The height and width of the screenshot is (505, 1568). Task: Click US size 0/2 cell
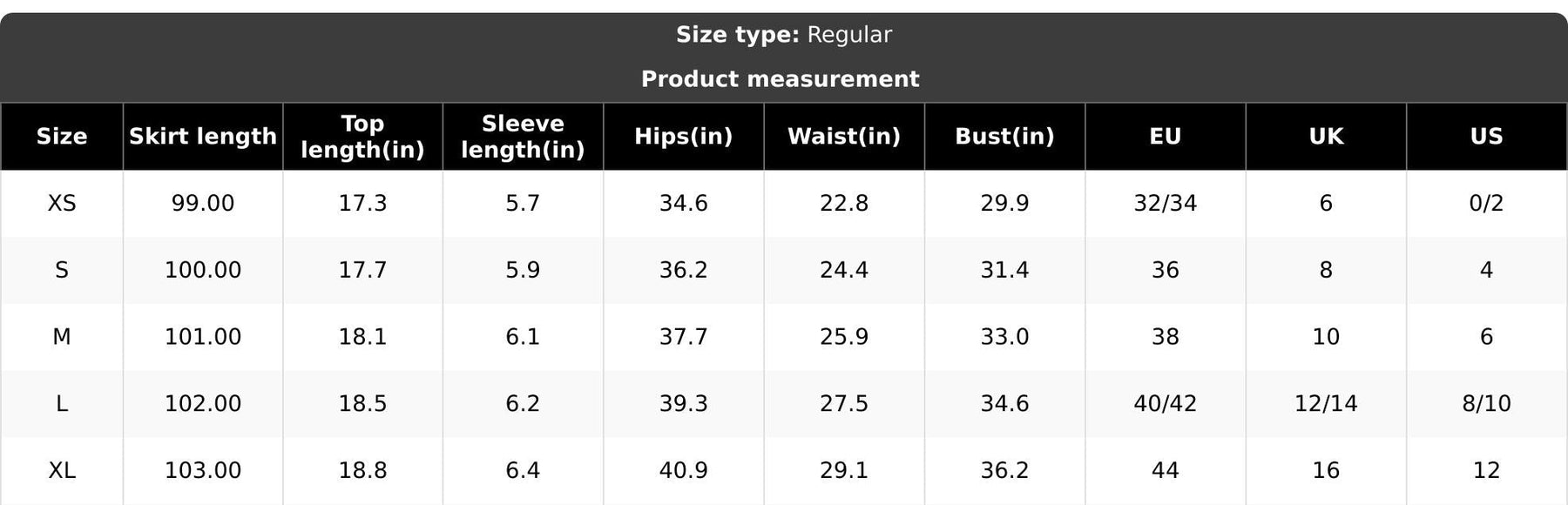pos(1486,203)
